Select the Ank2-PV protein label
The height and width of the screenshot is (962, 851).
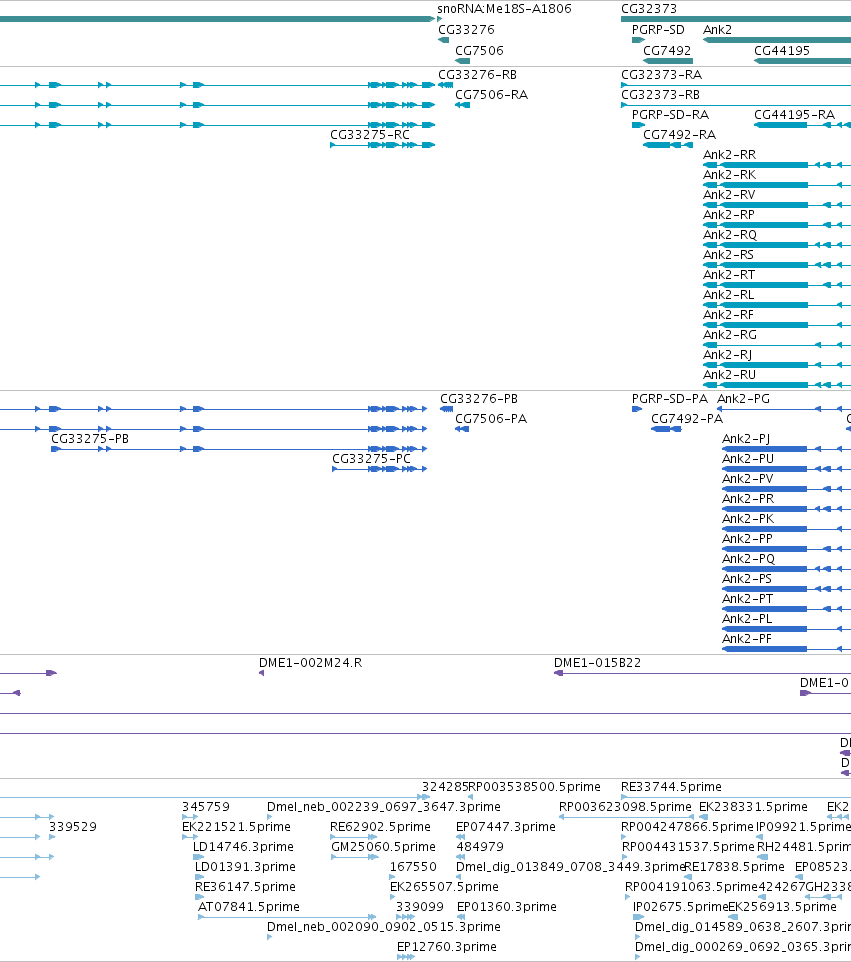(748, 479)
